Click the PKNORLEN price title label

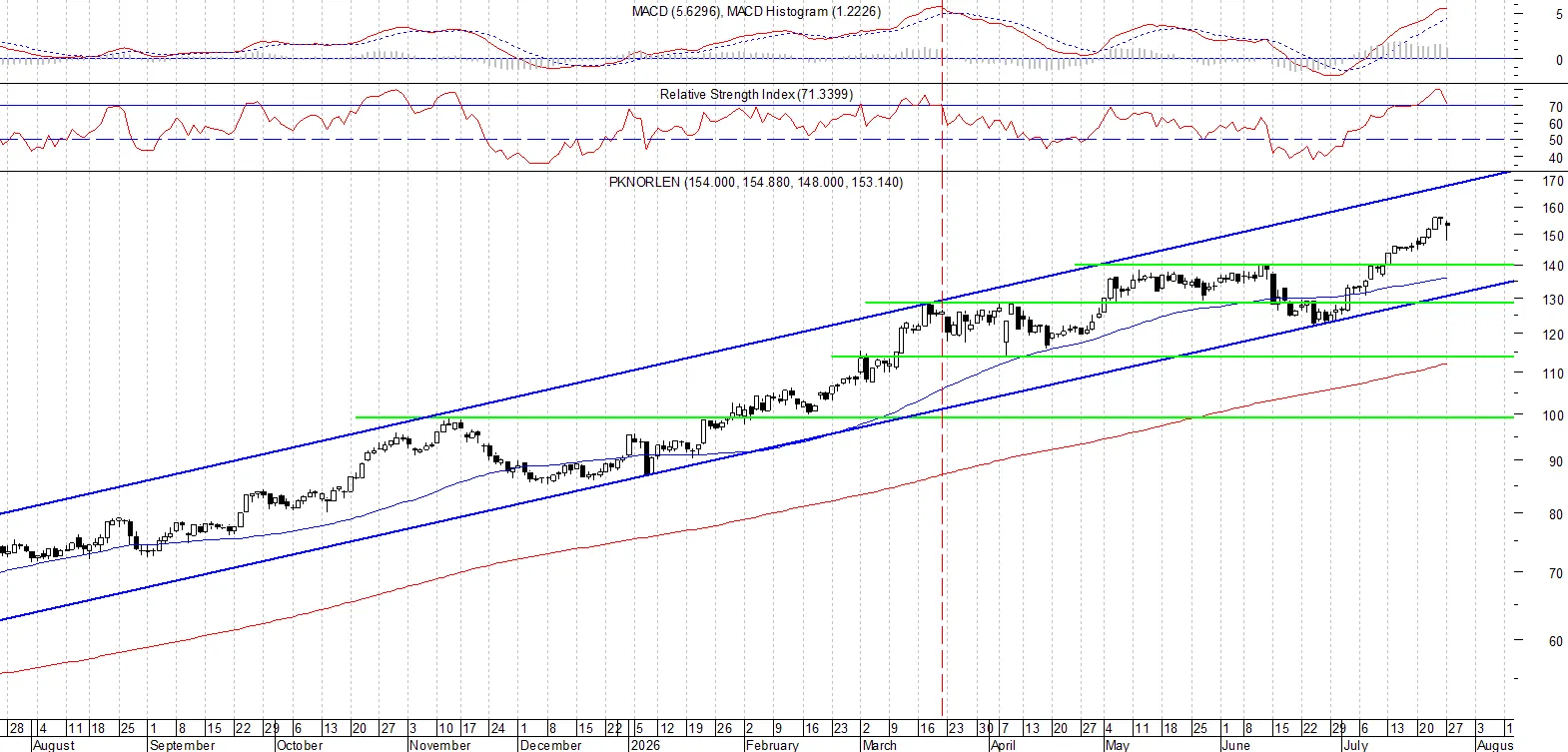(755, 182)
